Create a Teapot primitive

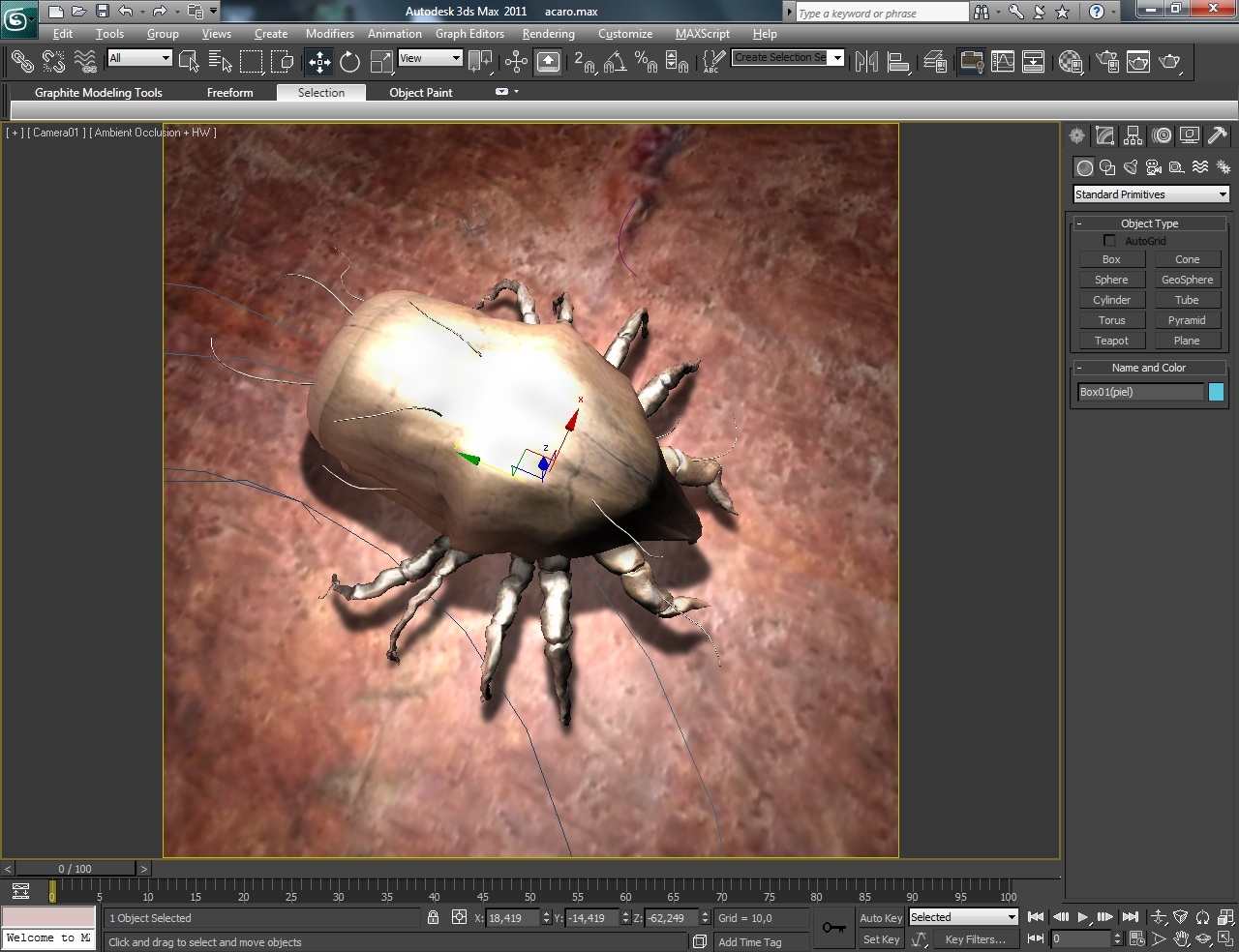point(1110,341)
